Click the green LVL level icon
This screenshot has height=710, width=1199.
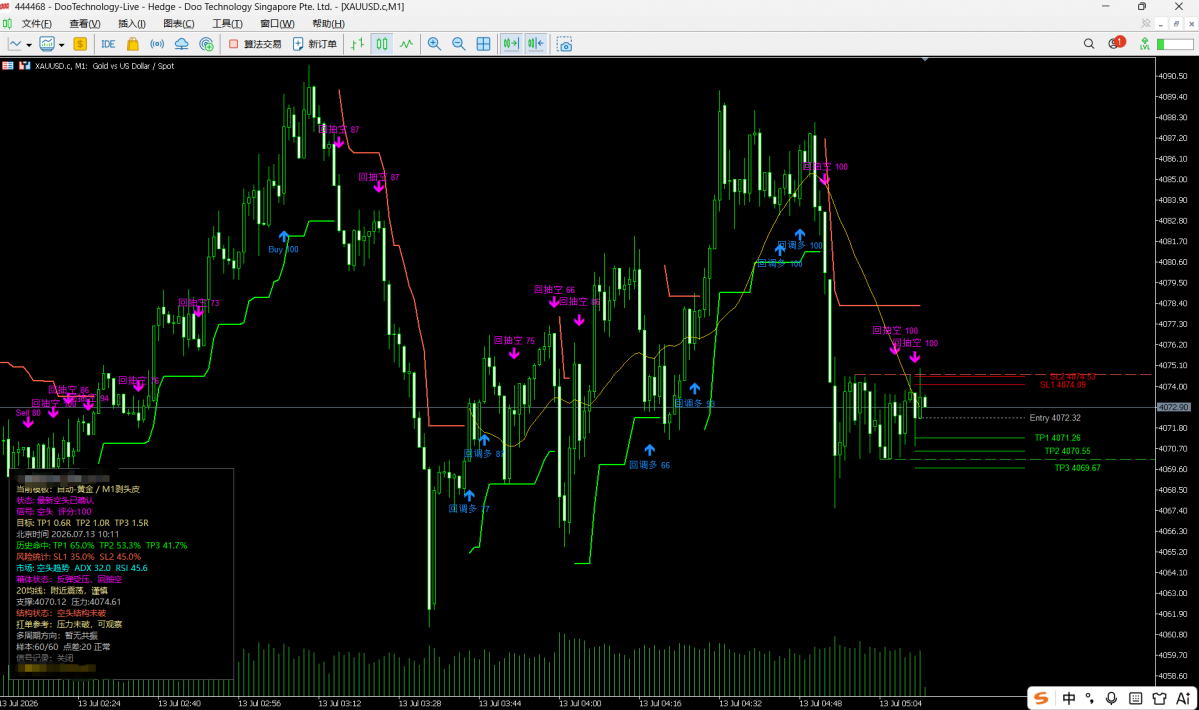(1144, 44)
